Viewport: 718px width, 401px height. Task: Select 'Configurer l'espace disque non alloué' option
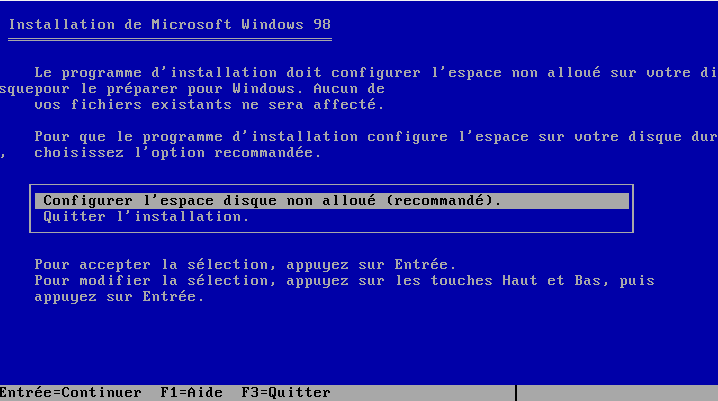pos(270,201)
